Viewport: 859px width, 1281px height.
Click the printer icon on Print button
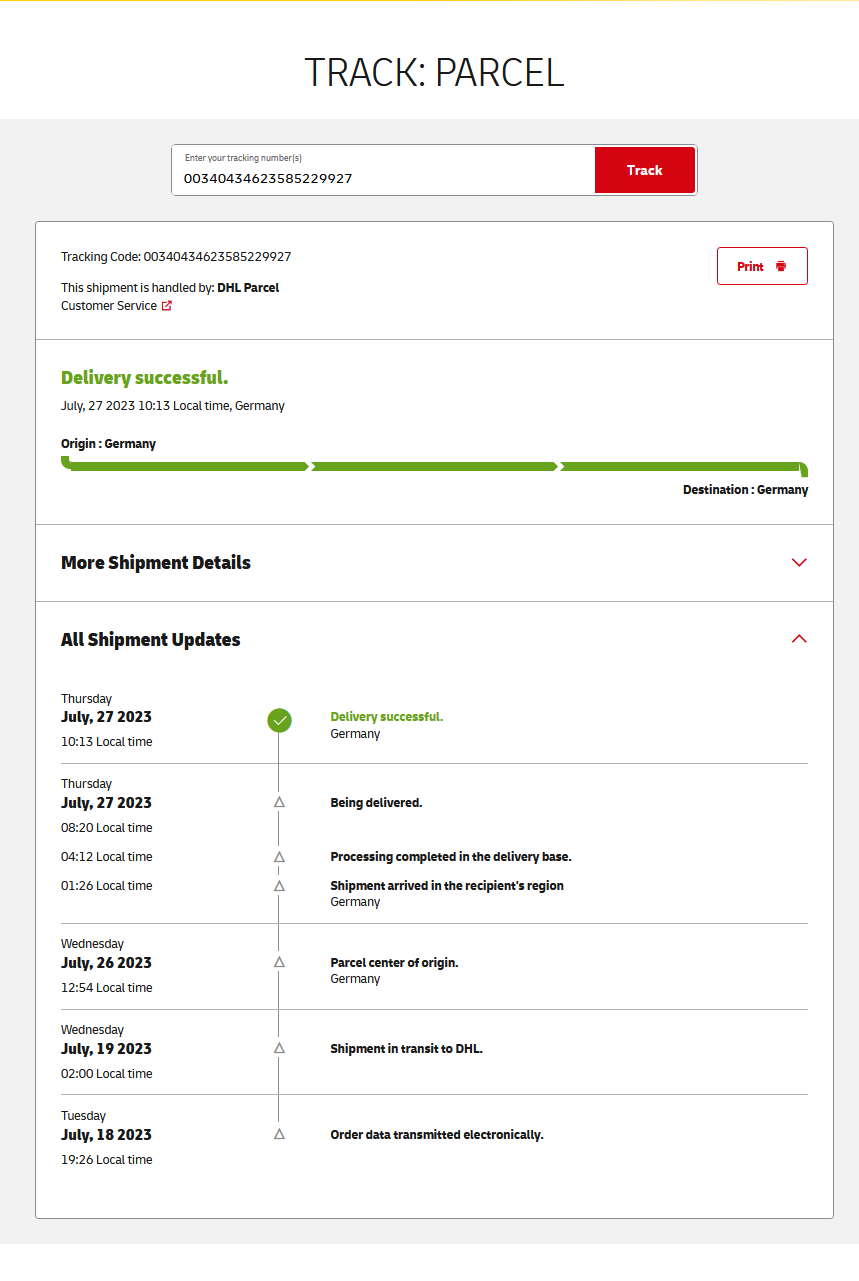[781, 267]
